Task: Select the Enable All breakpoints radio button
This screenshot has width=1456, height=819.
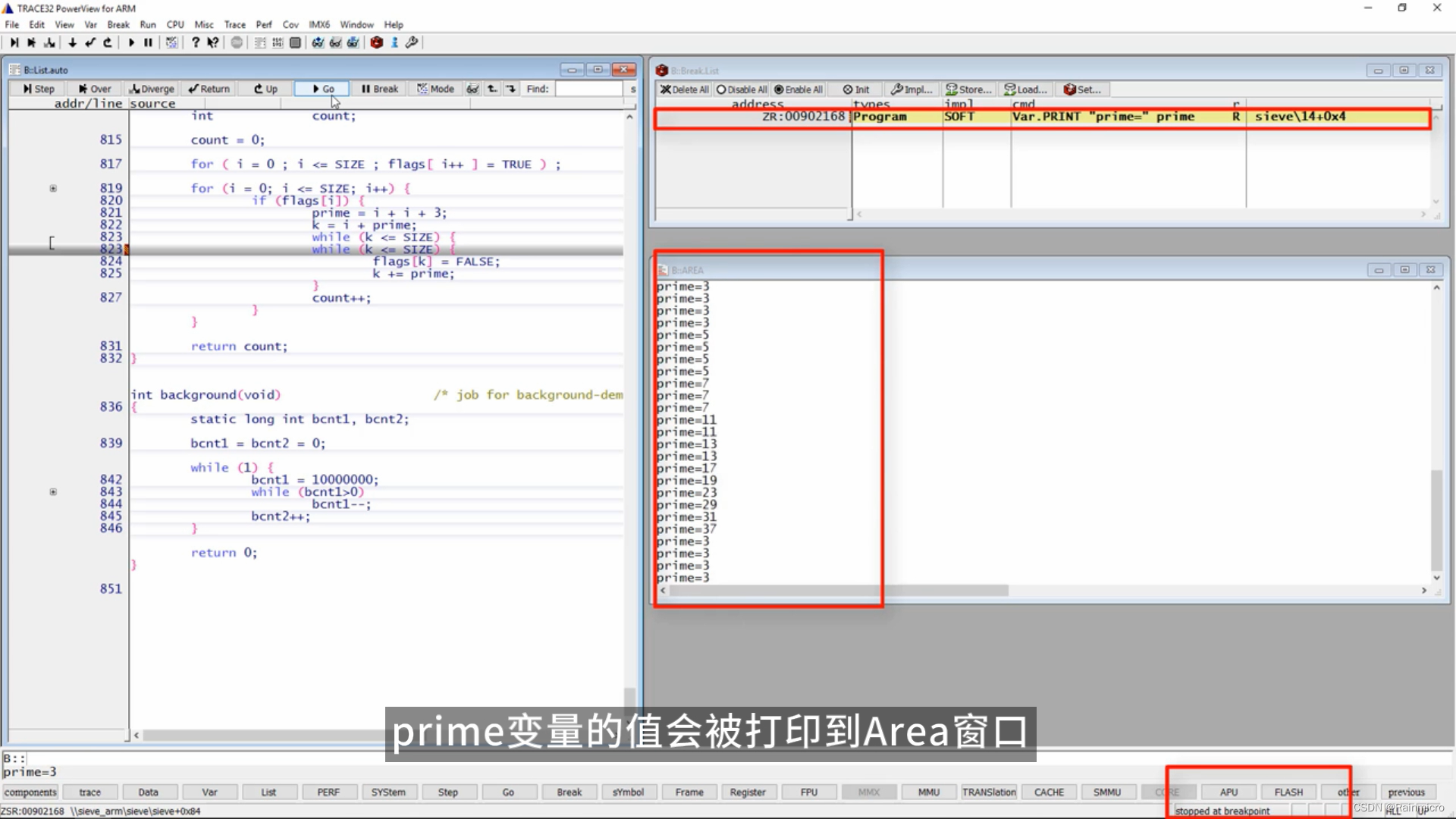Action: click(798, 89)
